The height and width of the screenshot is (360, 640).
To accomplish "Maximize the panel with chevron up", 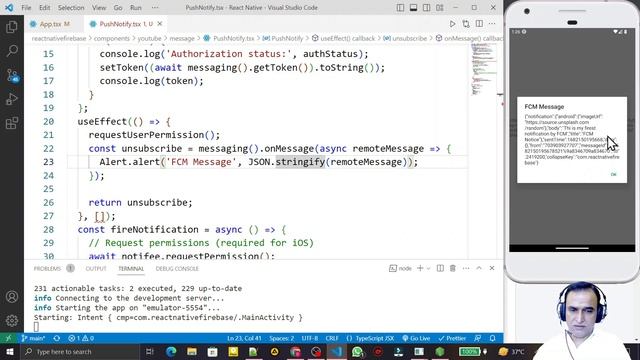I will click(479, 268).
